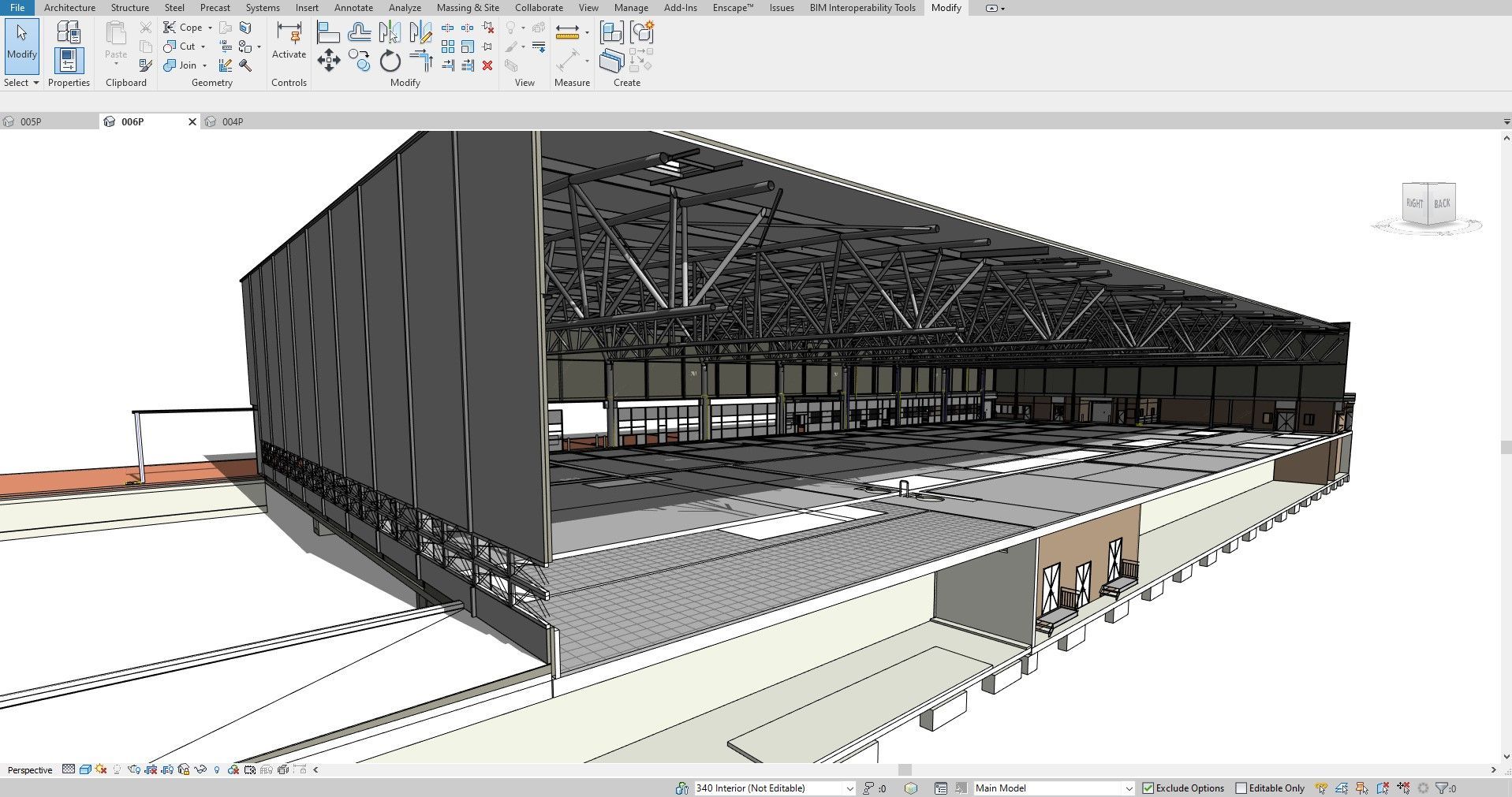Enable the Editable Only checkbox
1512x797 pixels.
(x=1241, y=788)
